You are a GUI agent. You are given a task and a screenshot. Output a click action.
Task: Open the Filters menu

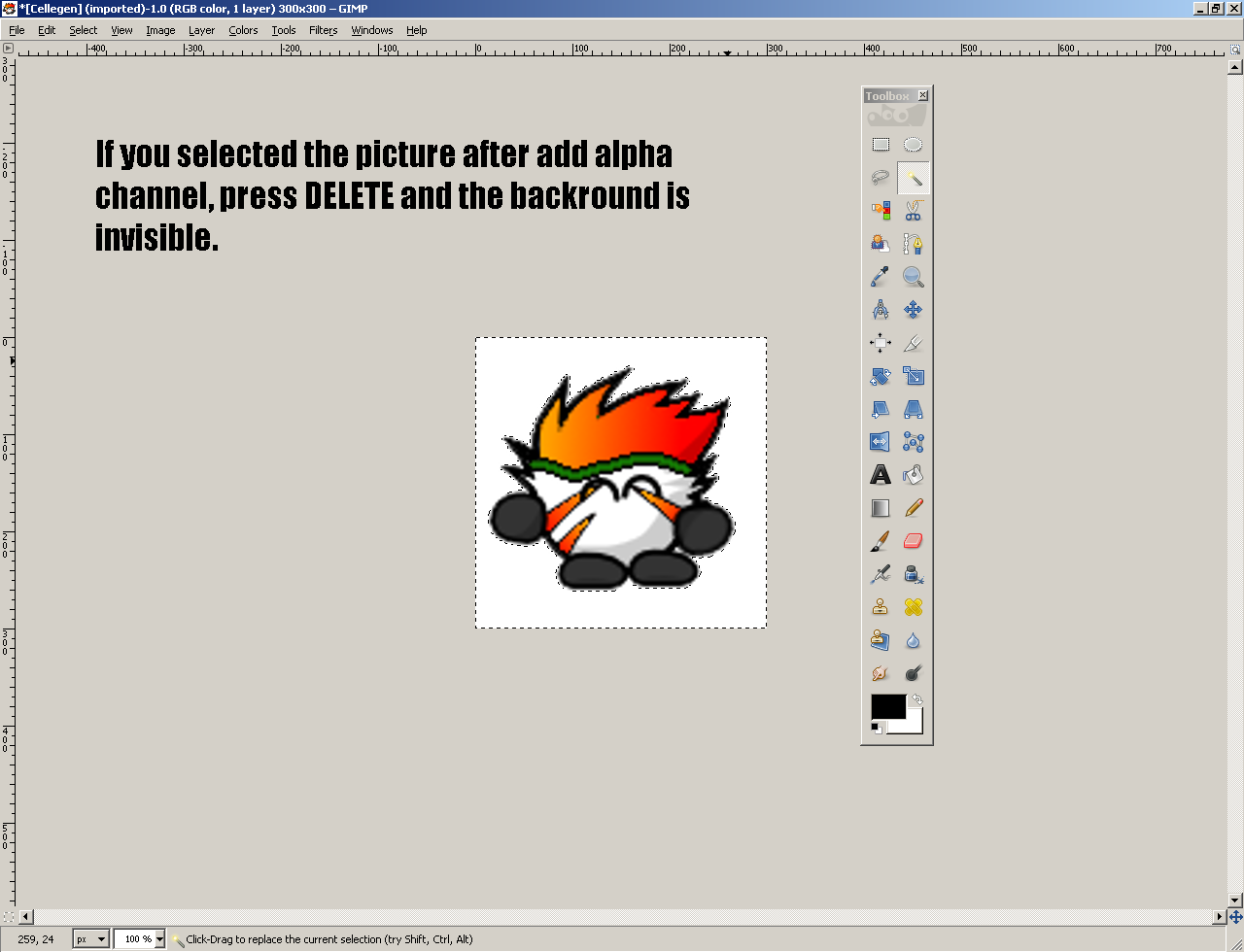point(323,30)
